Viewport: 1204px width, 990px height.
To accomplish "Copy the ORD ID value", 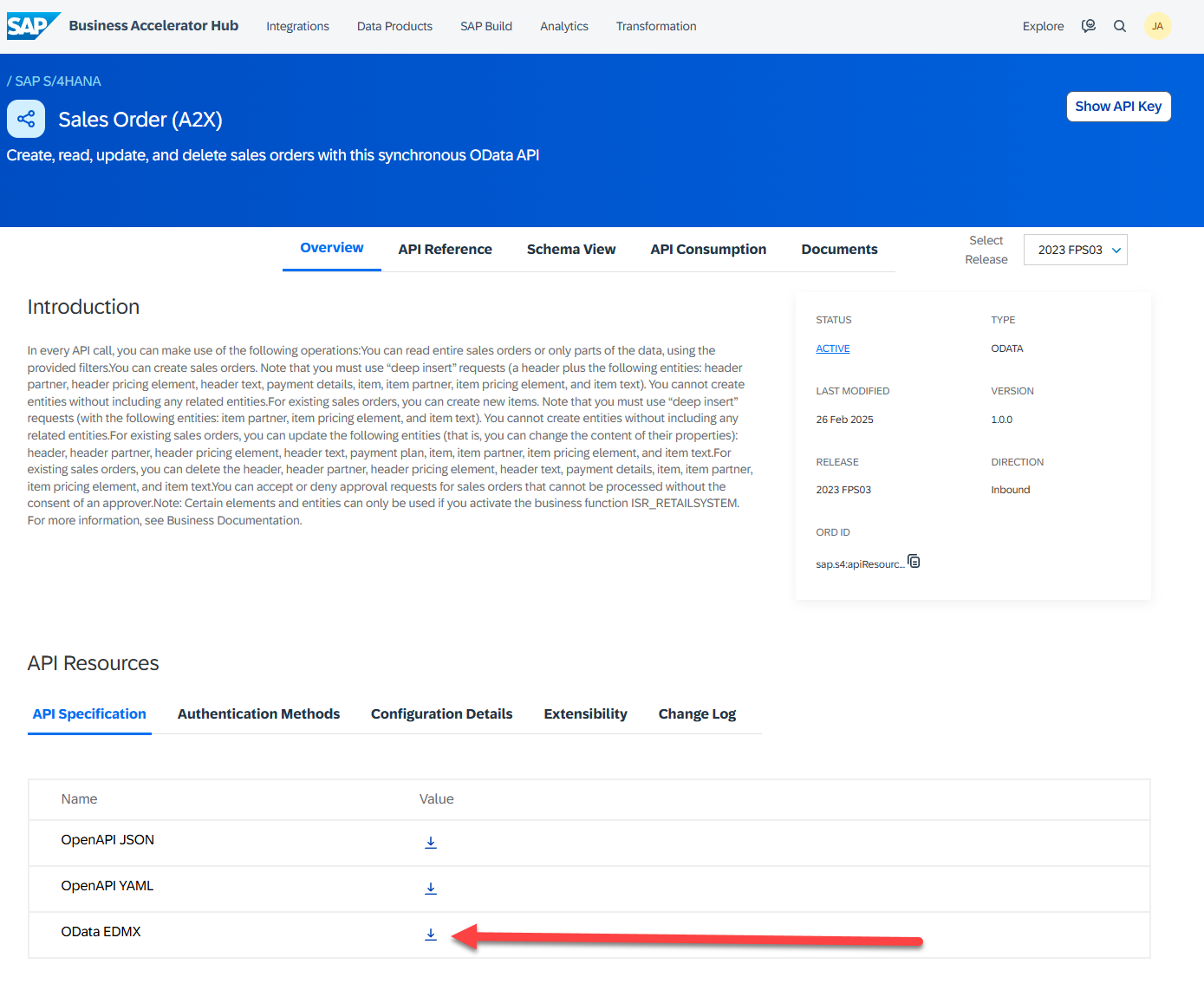I will [x=914, y=562].
